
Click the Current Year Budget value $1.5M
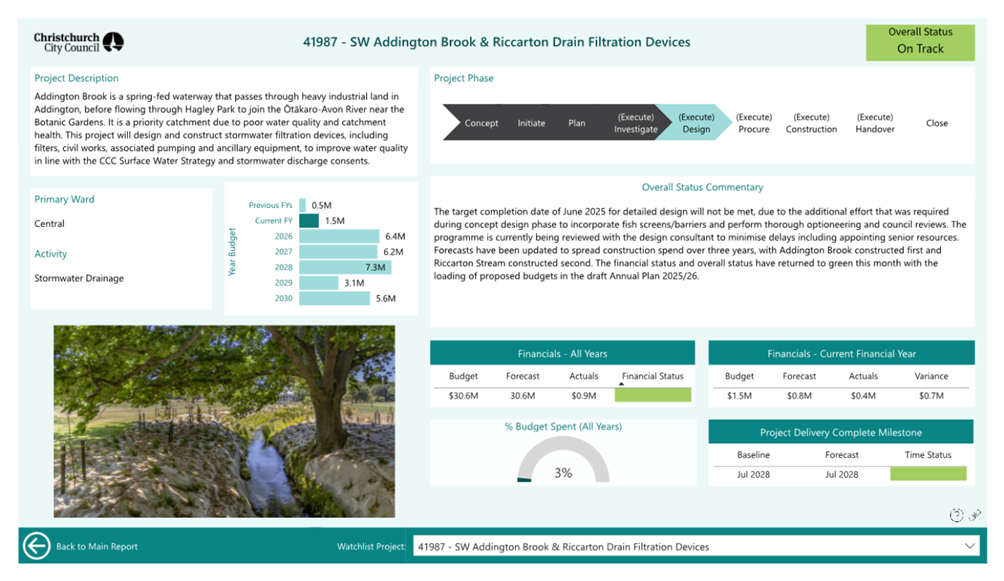739,396
